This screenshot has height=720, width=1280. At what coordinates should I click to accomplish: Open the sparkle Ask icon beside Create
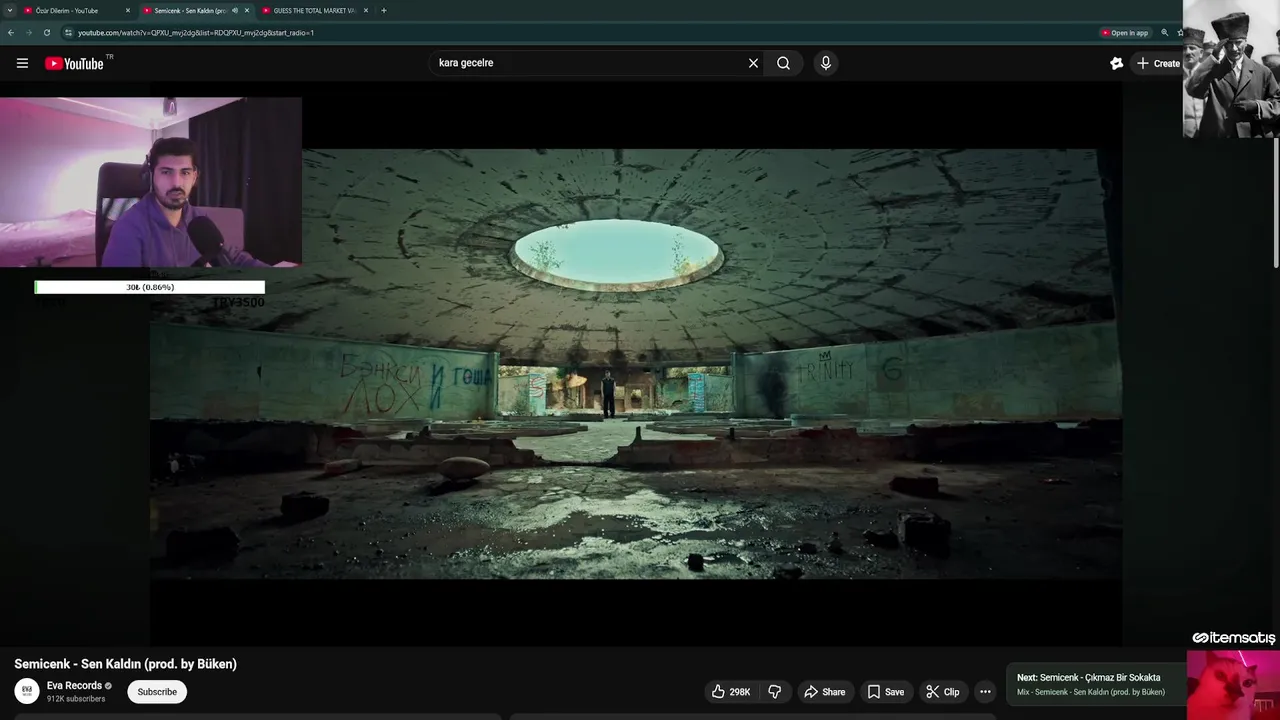(1117, 63)
